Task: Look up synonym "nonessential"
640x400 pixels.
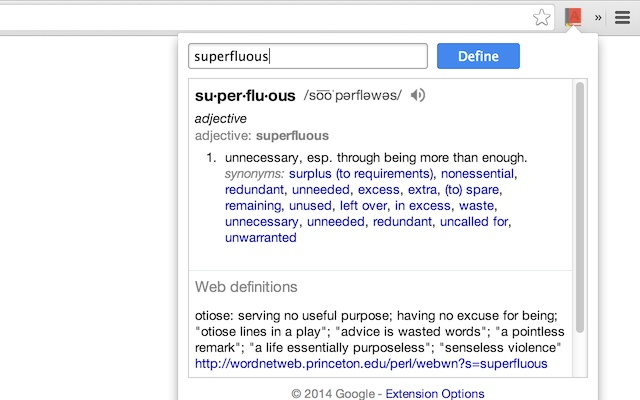Action: pyautogui.click(x=477, y=173)
